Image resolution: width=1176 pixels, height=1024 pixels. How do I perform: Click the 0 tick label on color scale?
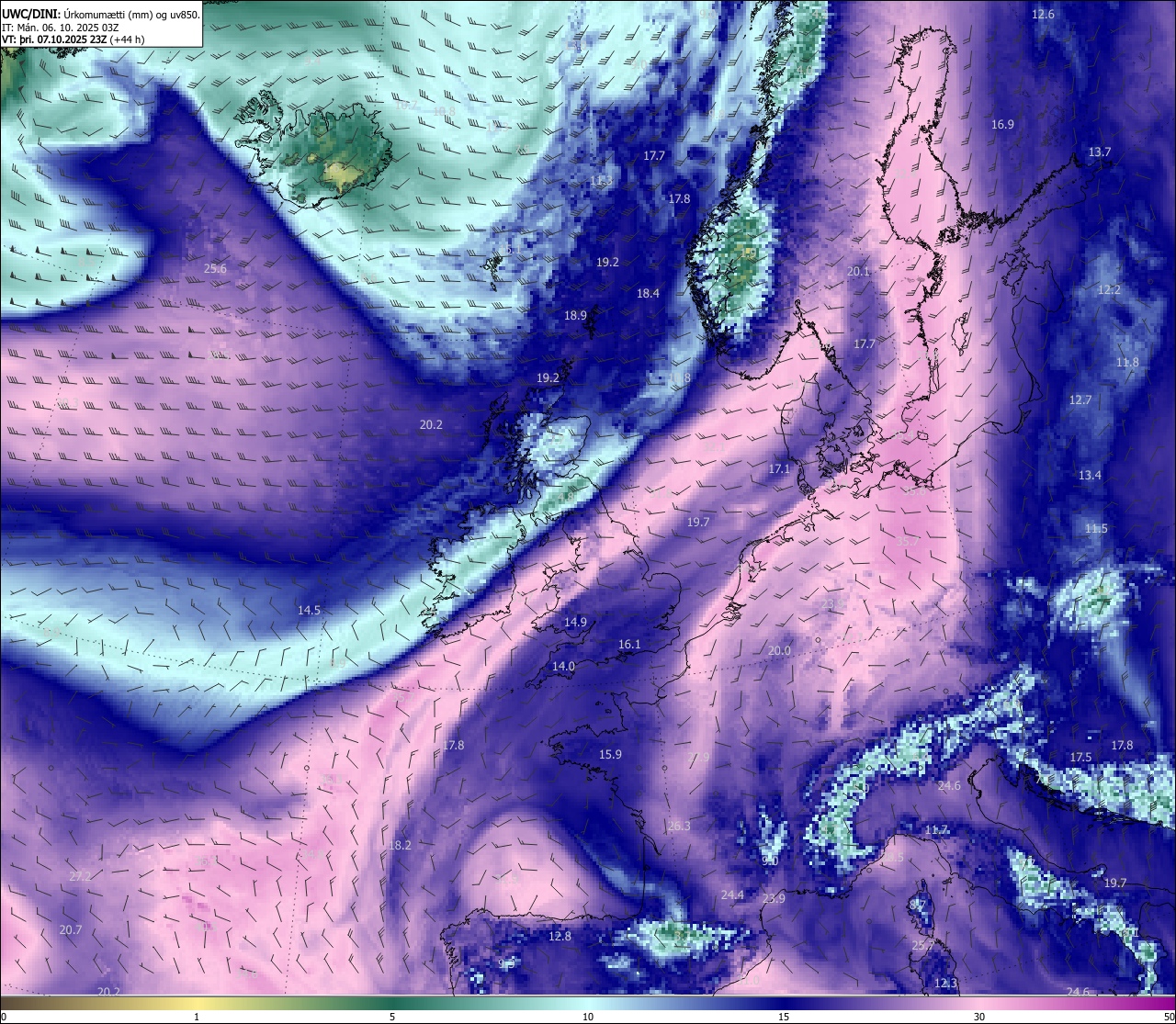point(4,1017)
